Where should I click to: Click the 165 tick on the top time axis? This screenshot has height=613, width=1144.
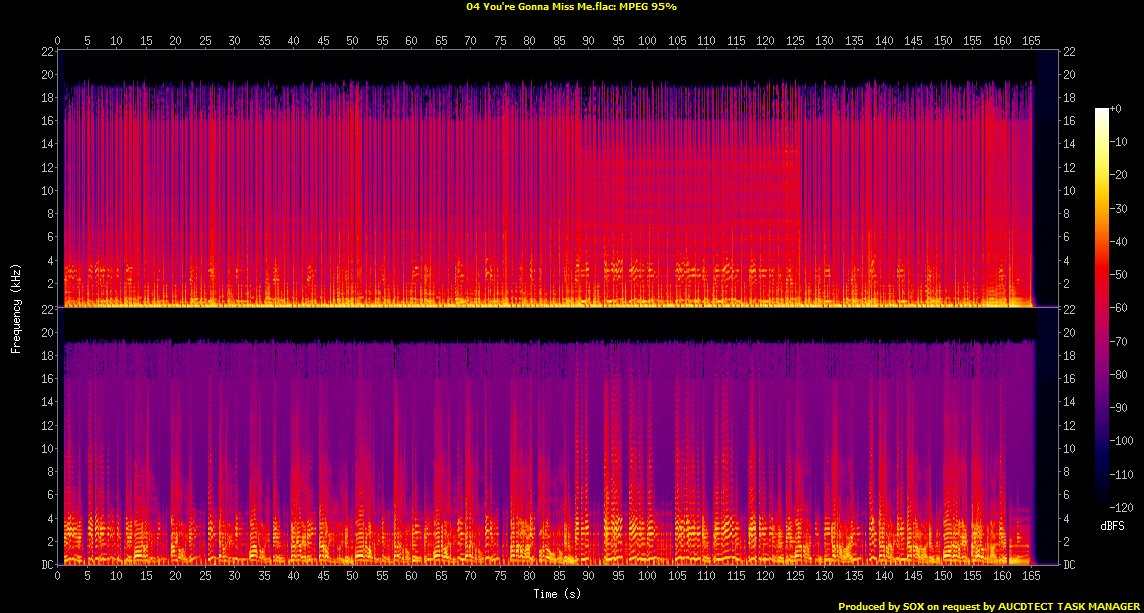tap(1030, 40)
